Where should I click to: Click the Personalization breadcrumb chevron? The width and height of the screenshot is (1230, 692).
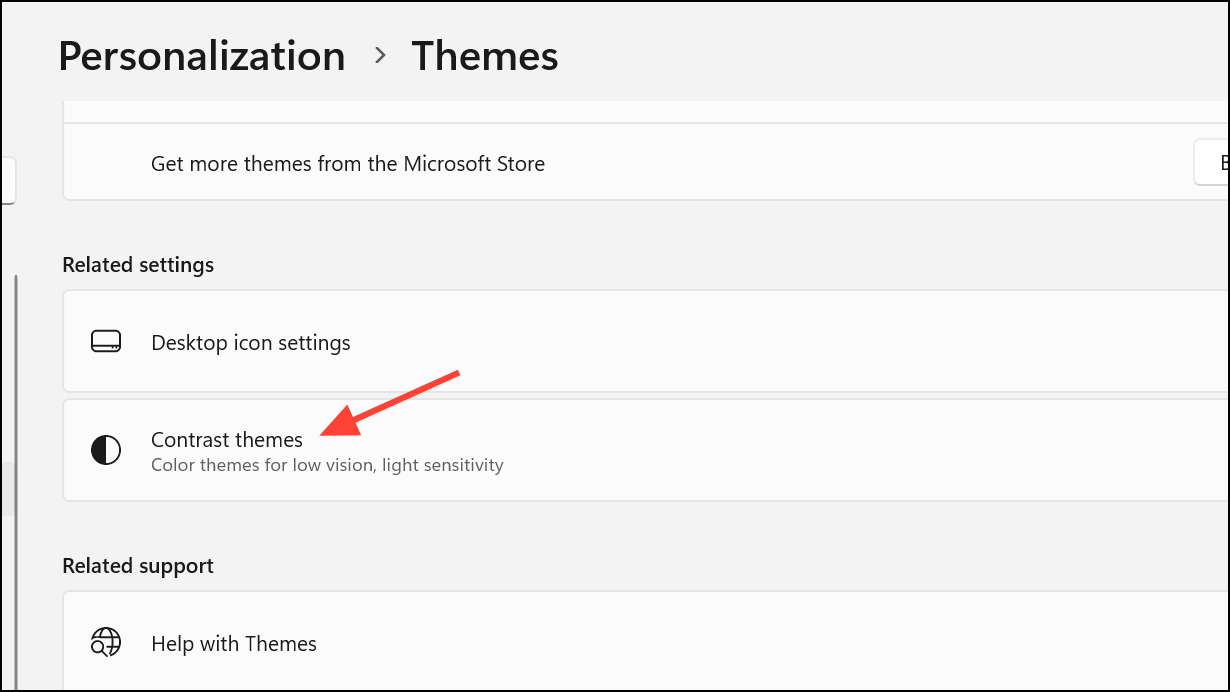[x=380, y=57]
